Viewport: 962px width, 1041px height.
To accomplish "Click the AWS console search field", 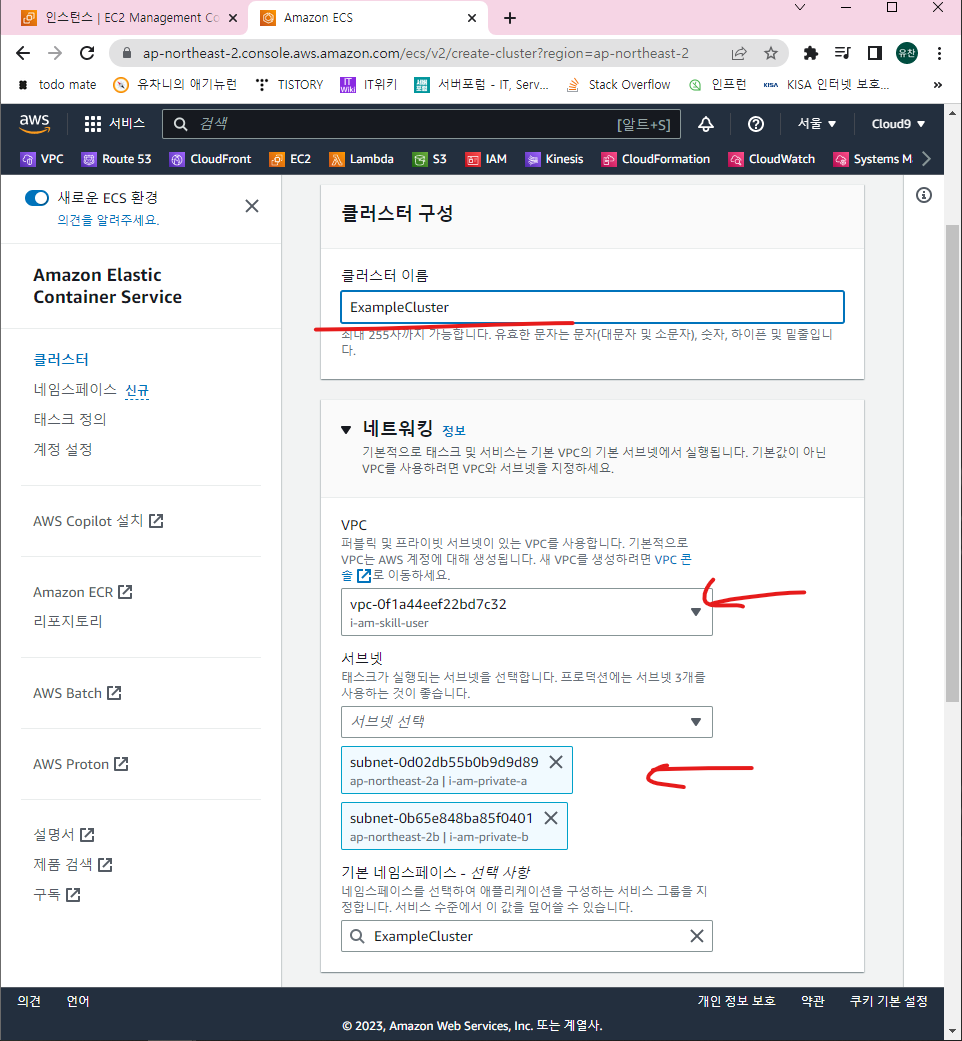I will [x=421, y=124].
